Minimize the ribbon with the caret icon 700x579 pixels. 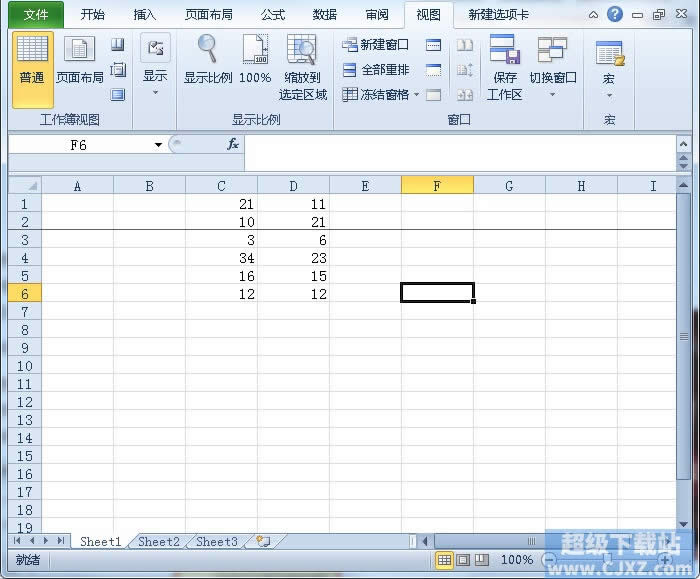tap(593, 15)
